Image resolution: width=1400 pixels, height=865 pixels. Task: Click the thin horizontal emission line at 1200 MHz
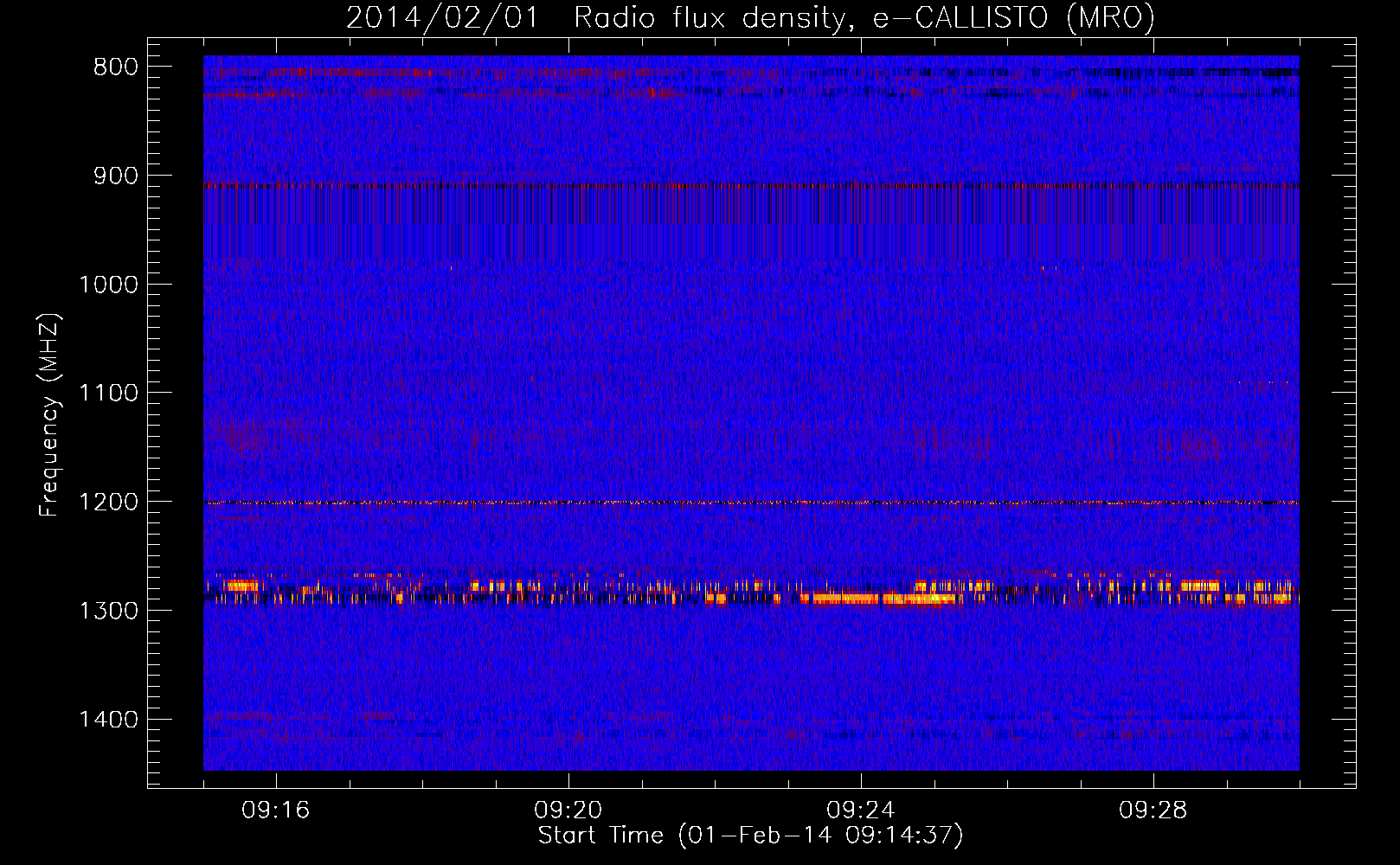click(751, 503)
